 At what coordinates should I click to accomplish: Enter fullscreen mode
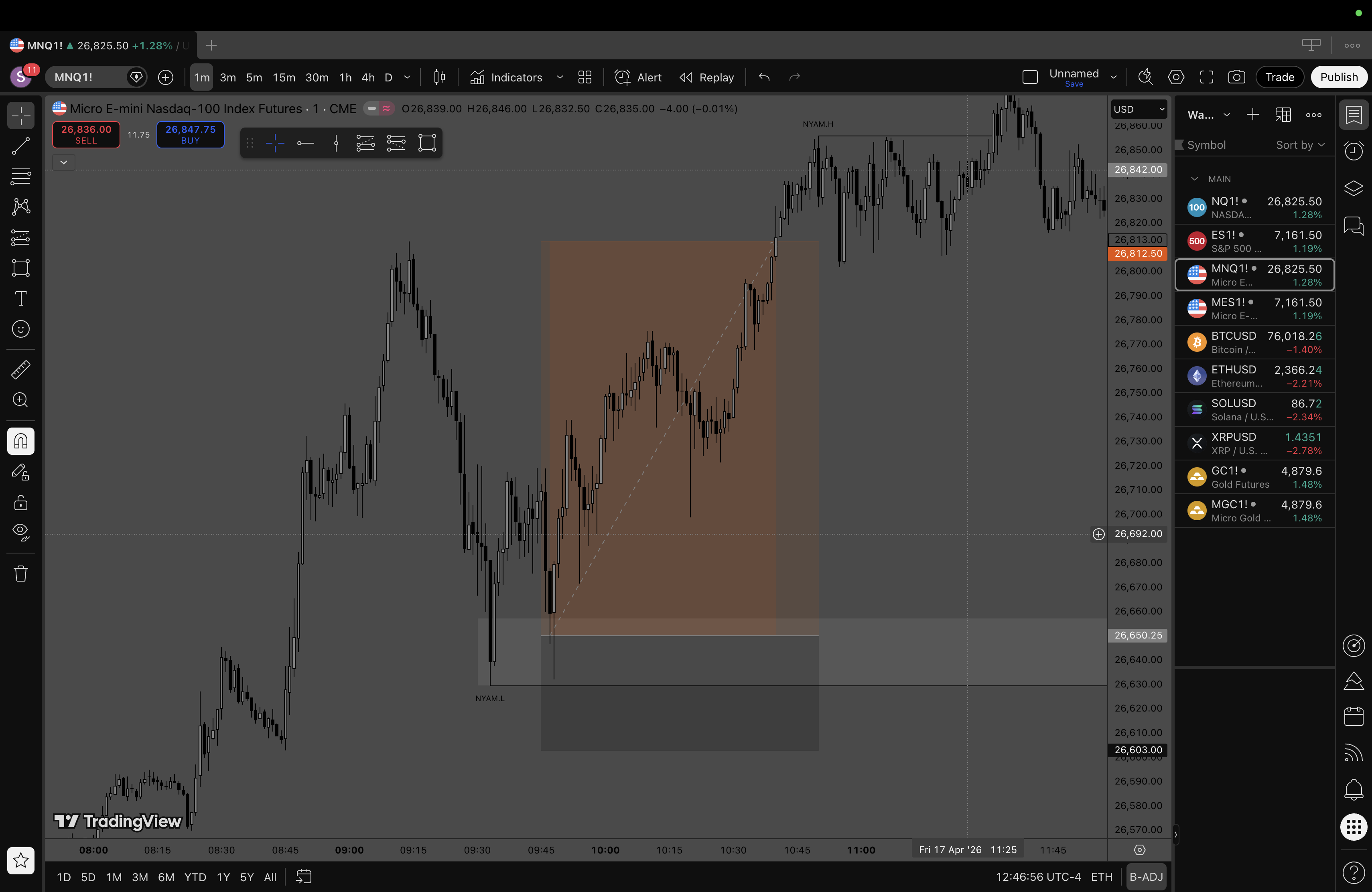point(1207,77)
